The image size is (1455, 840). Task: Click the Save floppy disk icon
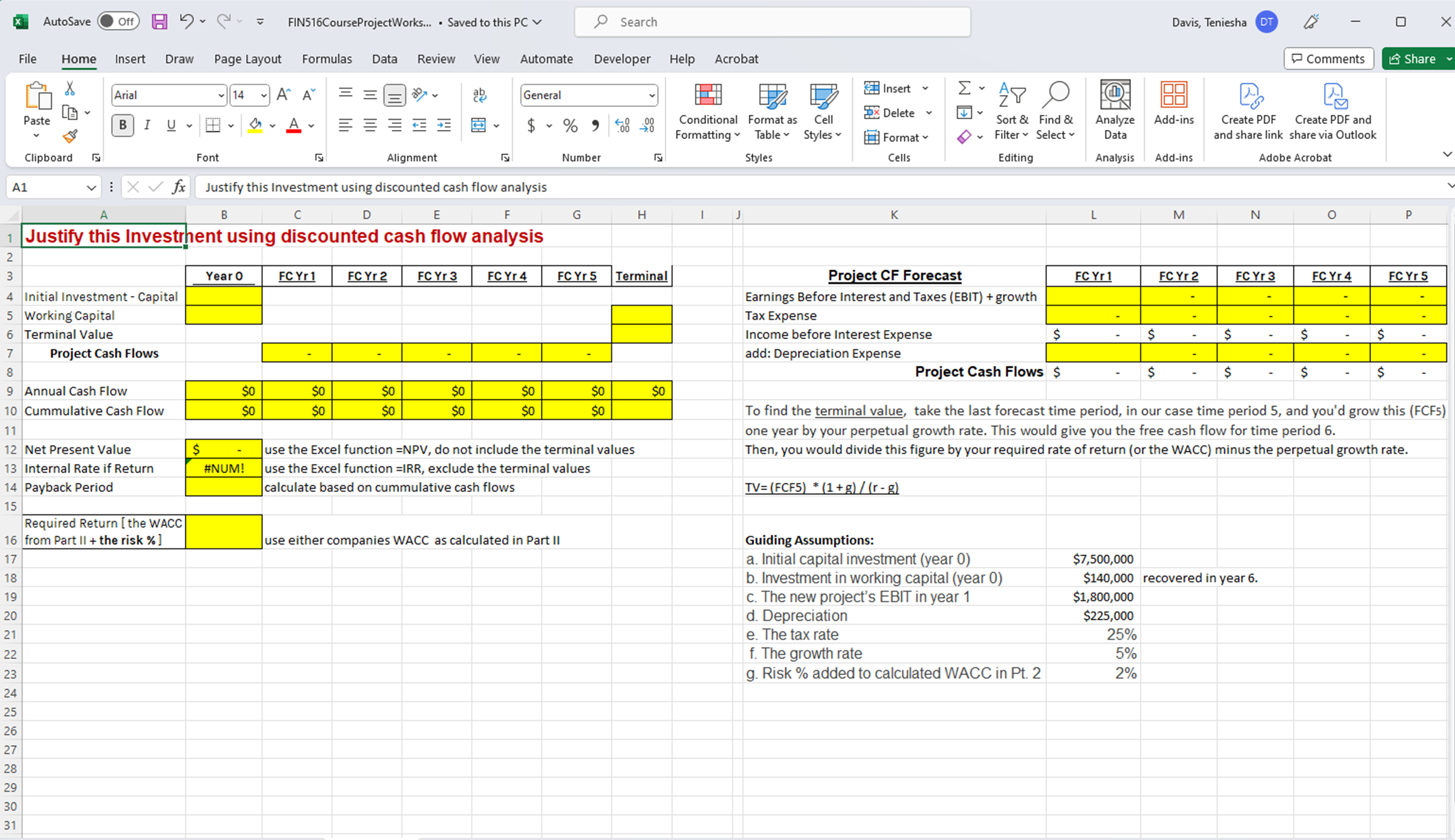[159, 22]
